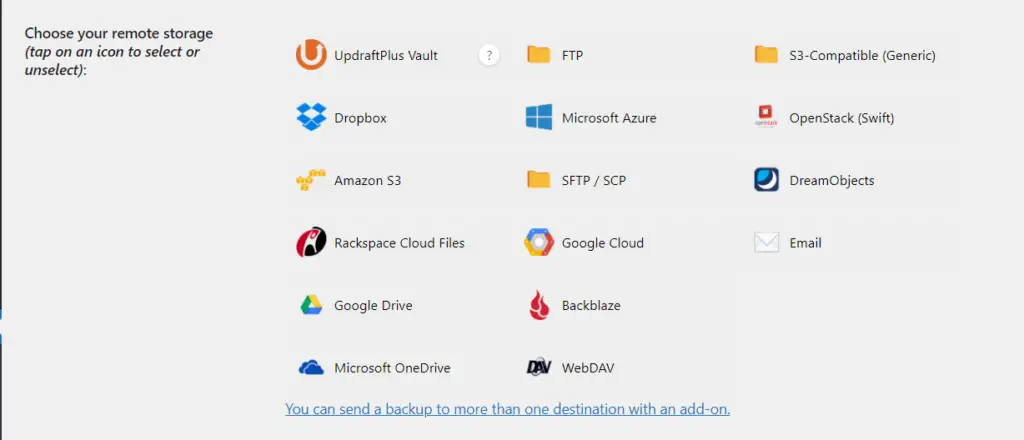Pick the OpenStack (Swift) icon

766,118
